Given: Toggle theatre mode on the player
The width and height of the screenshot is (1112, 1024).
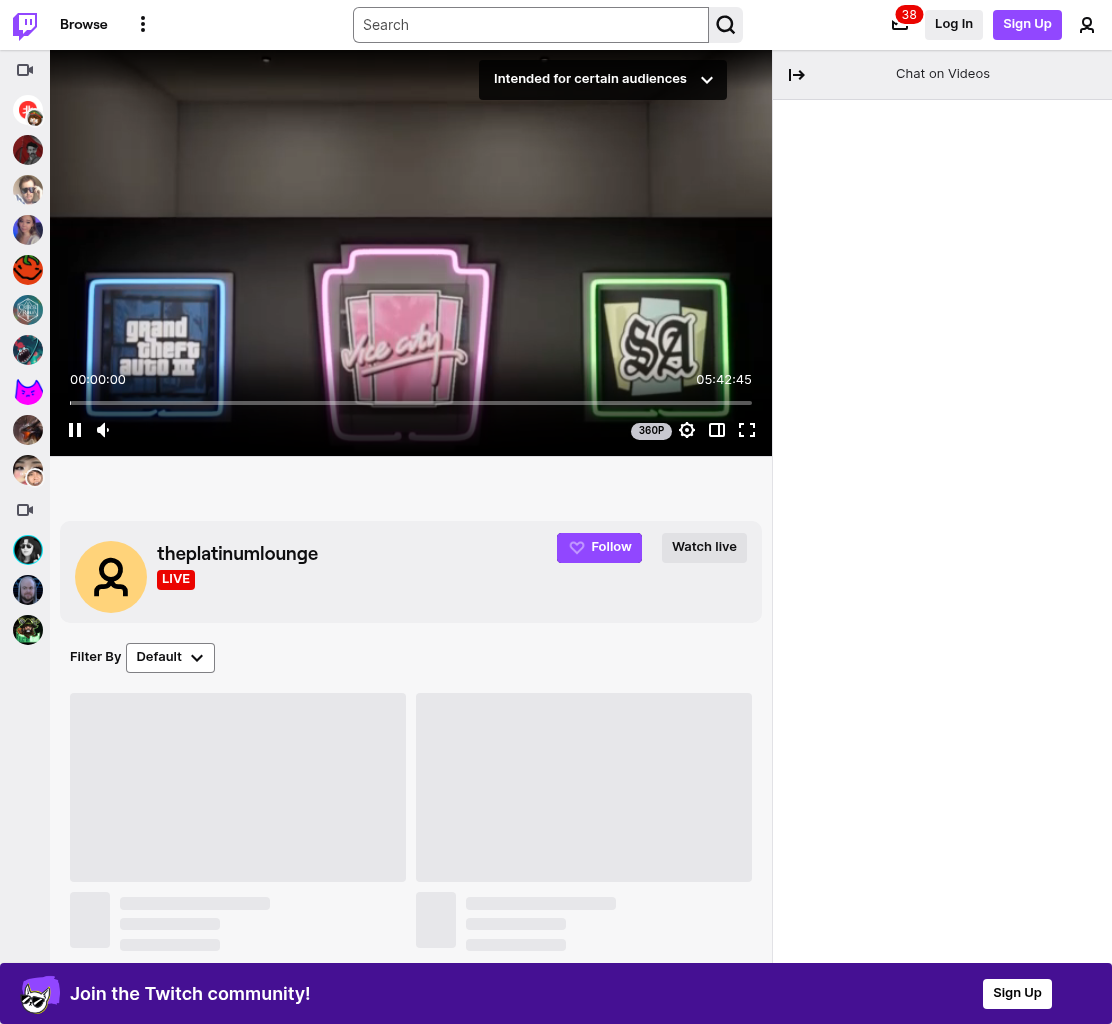Looking at the screenshot, I should coord(717,430).
